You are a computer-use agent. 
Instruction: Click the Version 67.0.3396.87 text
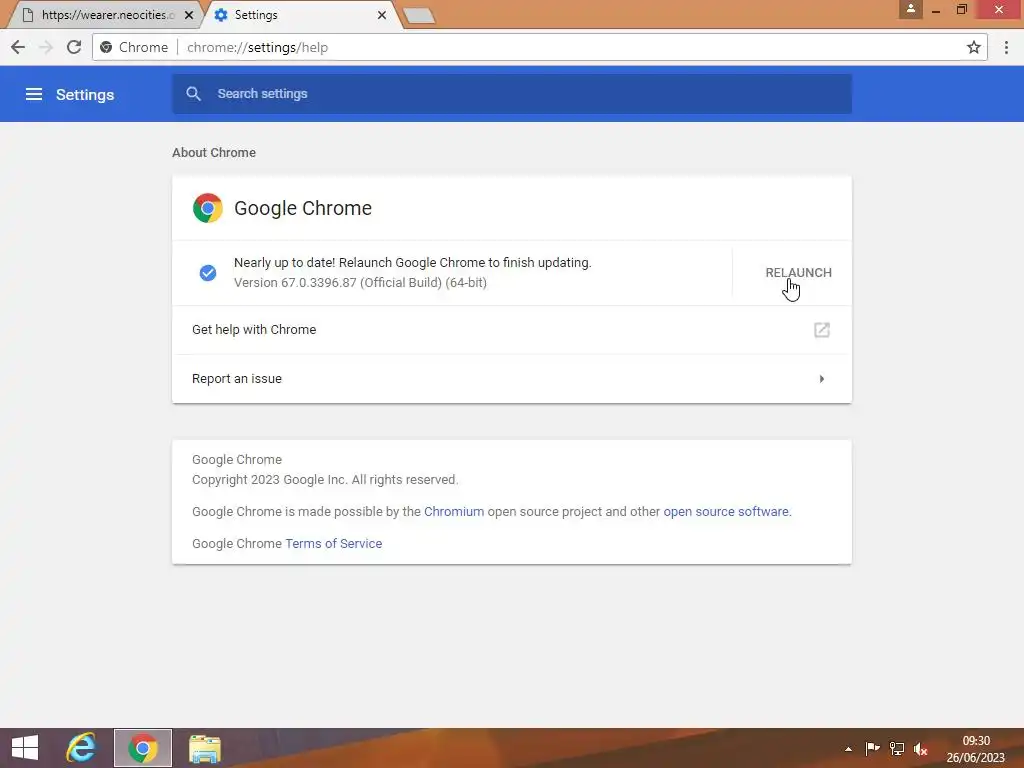360,283
